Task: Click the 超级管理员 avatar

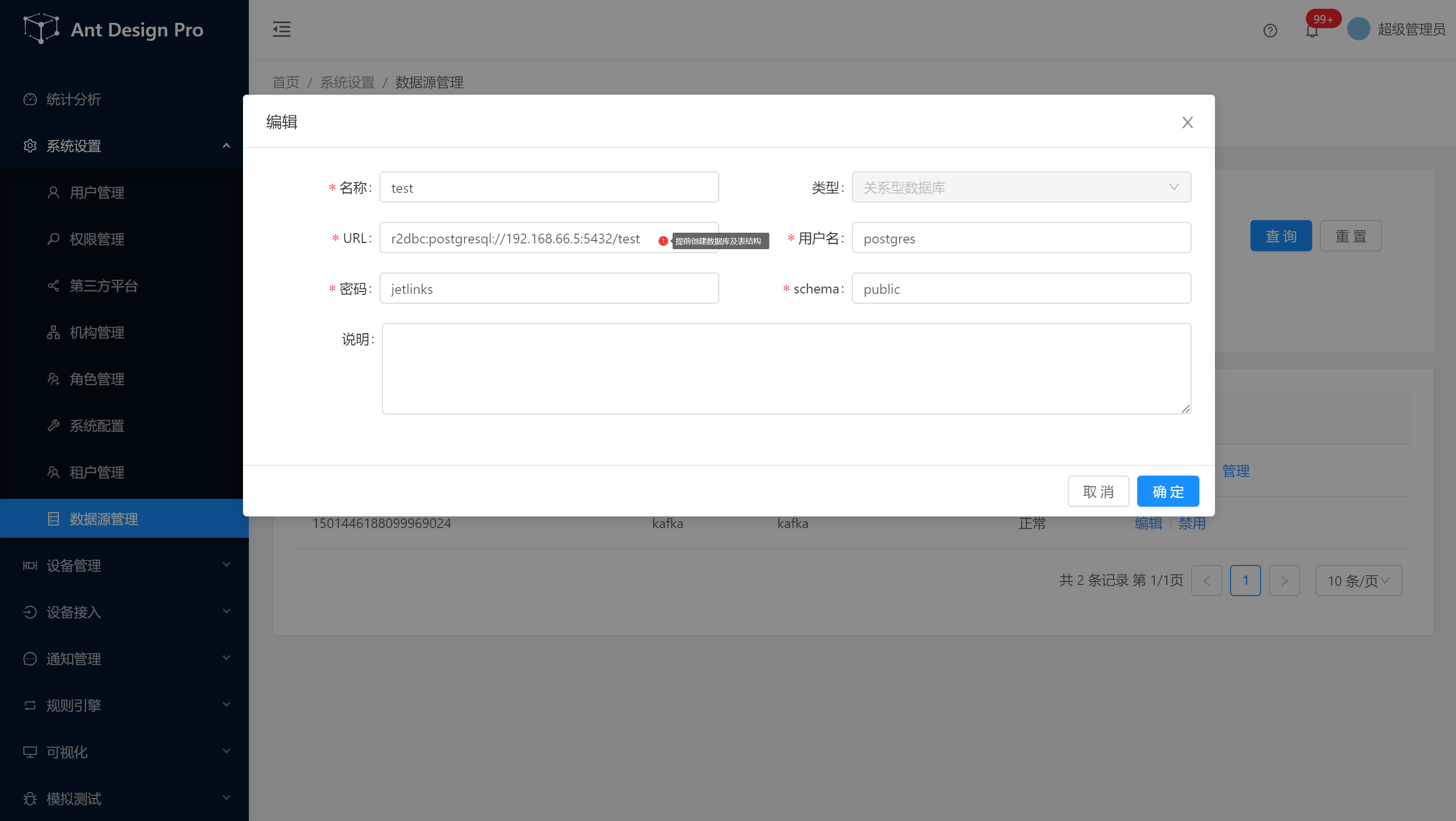Action: pos(1358,29)
